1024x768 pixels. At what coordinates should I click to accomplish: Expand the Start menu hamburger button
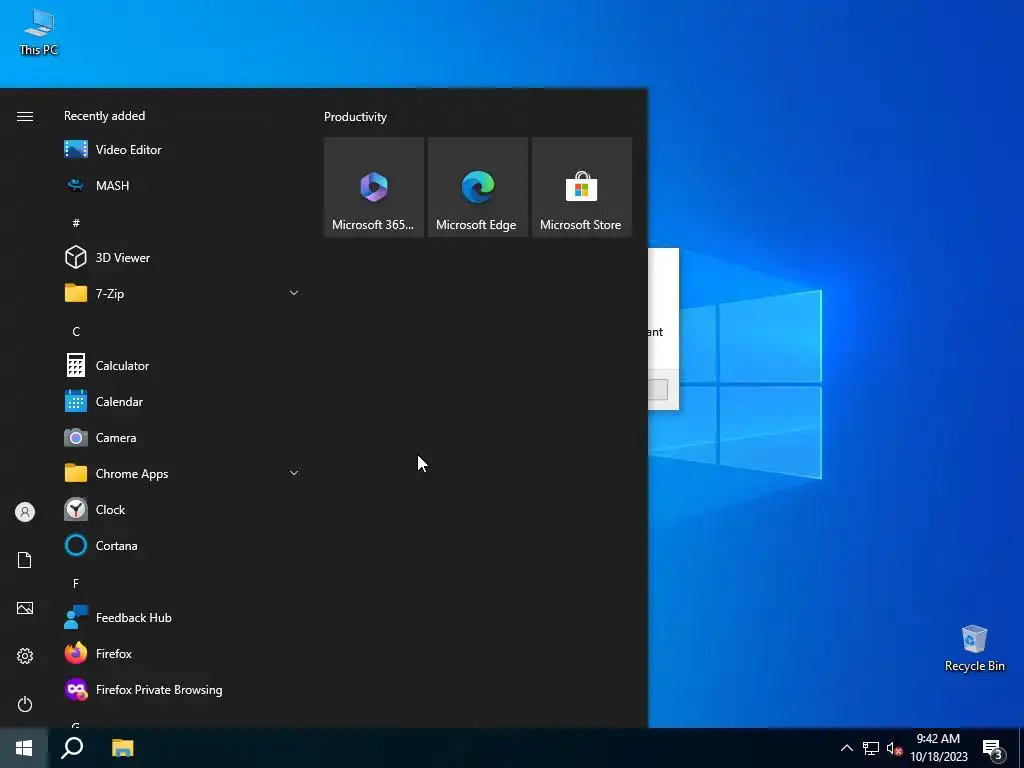(x=25, y=116)
